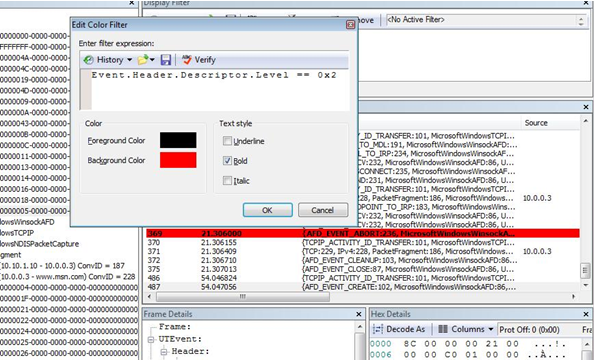Open the Background Color red swatch
The height and width of the screenshot is (361, 594).
click(x=178, y=160)
